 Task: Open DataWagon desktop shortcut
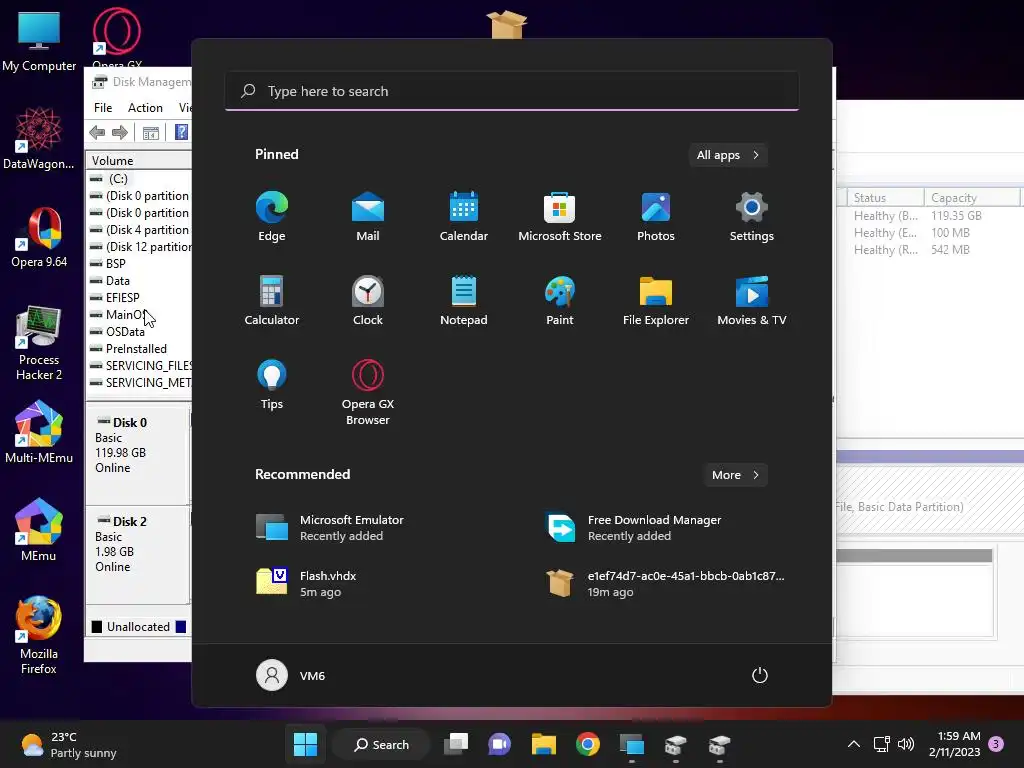click(x=39, y=138)
